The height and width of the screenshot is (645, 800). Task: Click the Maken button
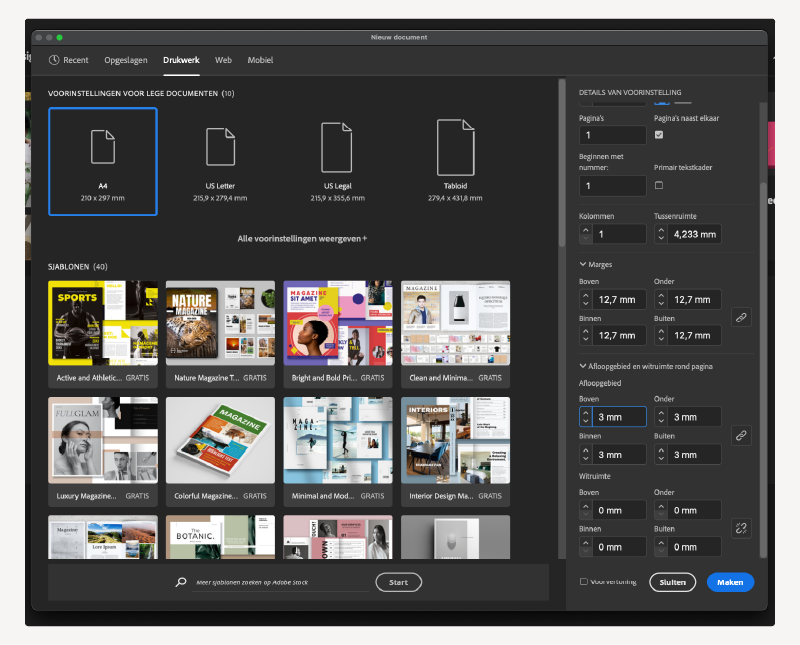coord(730,581)
